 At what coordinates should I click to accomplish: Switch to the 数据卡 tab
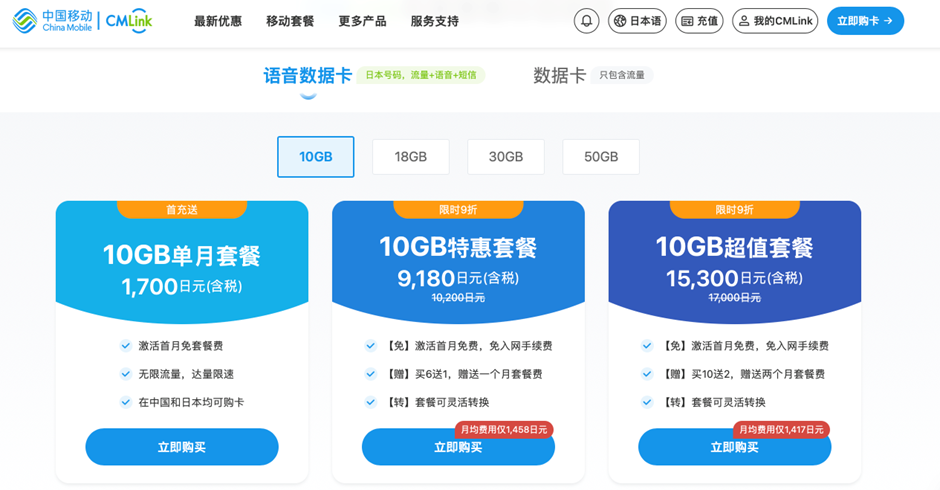[559, 75]
